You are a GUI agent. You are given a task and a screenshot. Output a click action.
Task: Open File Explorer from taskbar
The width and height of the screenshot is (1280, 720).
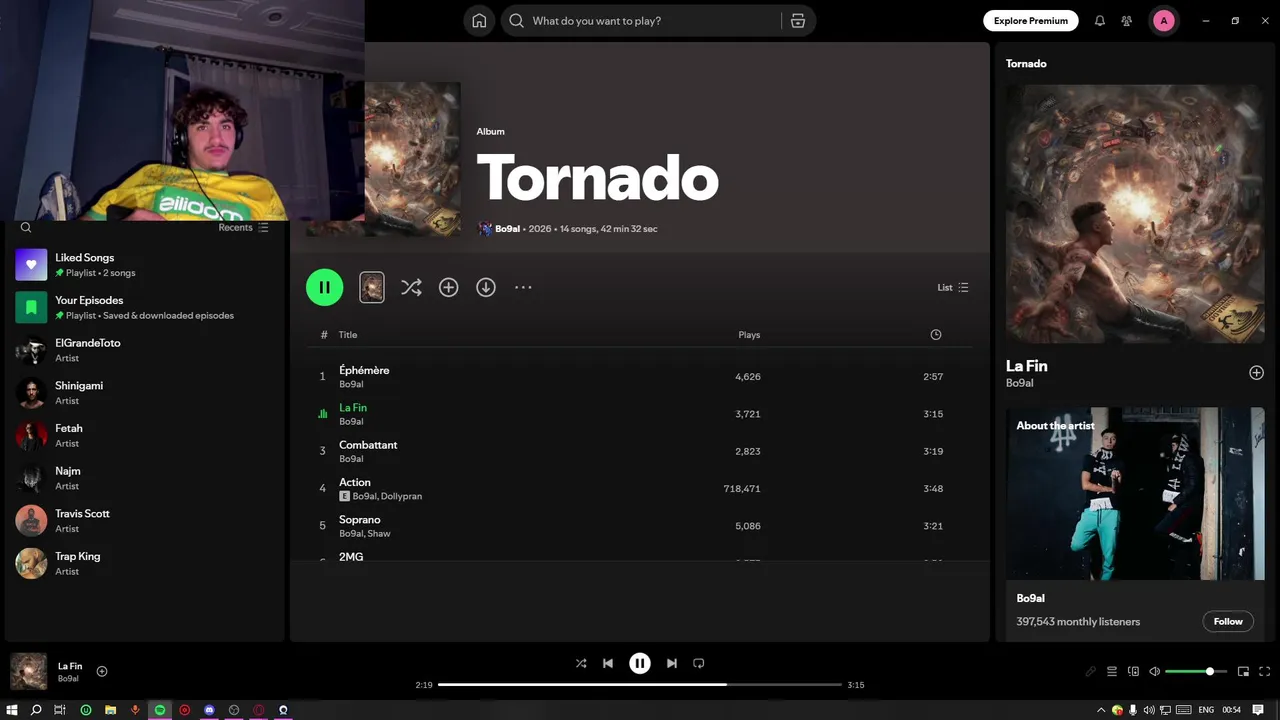point(110,710)
